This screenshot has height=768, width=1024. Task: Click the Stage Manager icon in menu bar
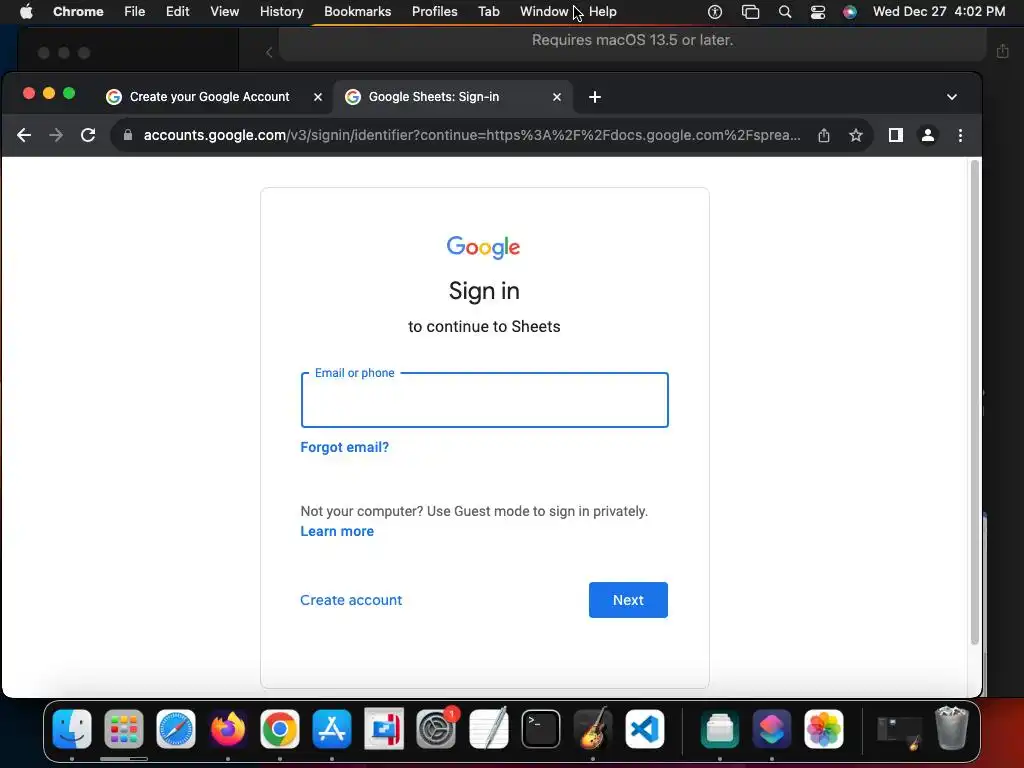pos(751,12)
